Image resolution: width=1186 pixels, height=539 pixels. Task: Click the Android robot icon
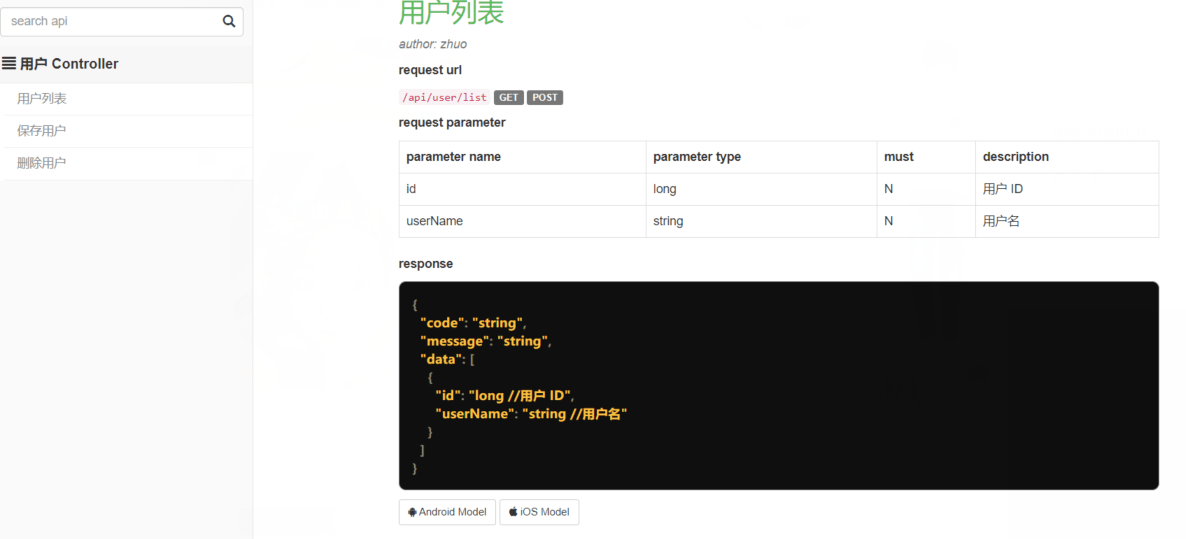[x=412, y=512]
